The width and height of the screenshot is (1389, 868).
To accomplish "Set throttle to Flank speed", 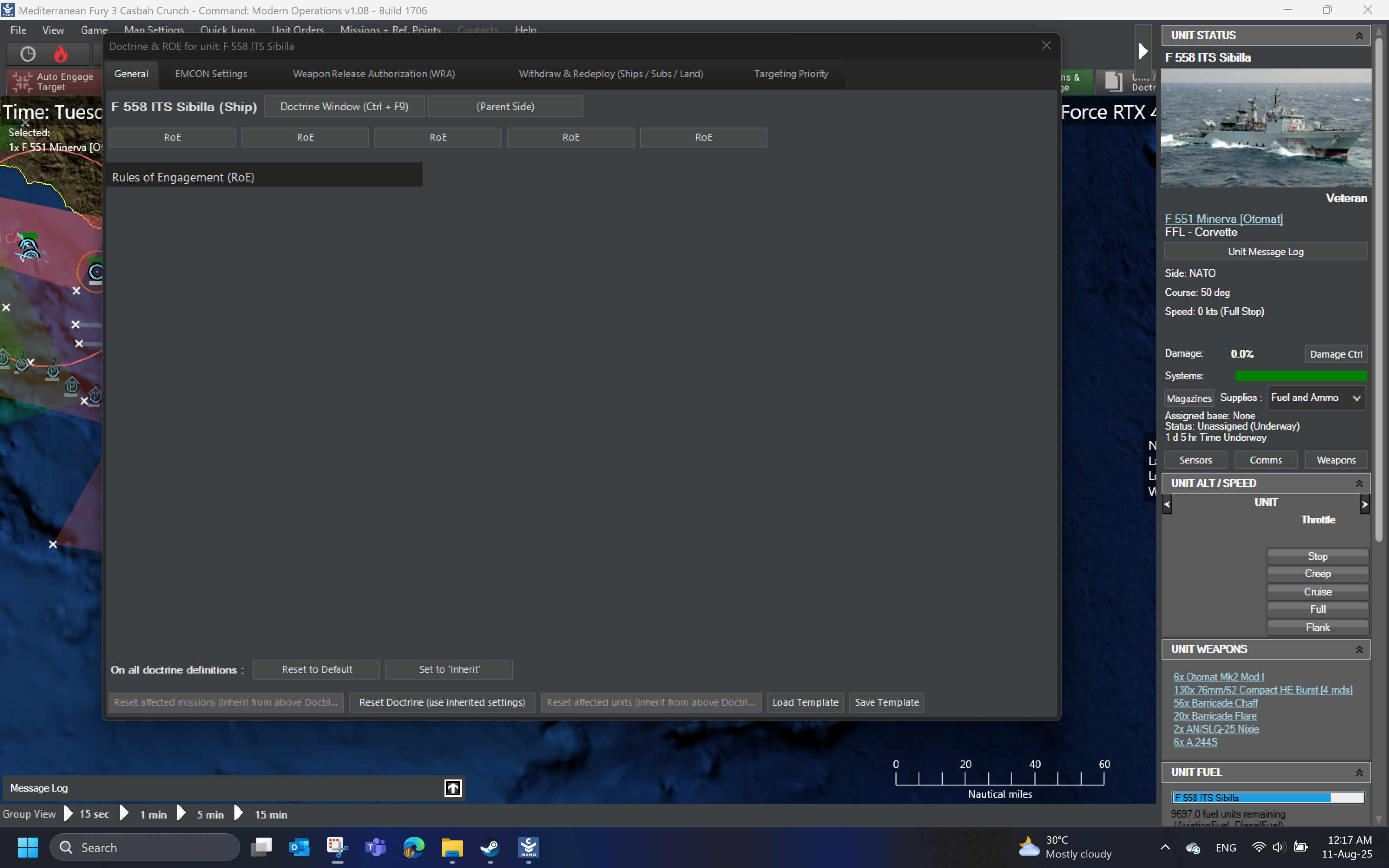I will 1317,627.
